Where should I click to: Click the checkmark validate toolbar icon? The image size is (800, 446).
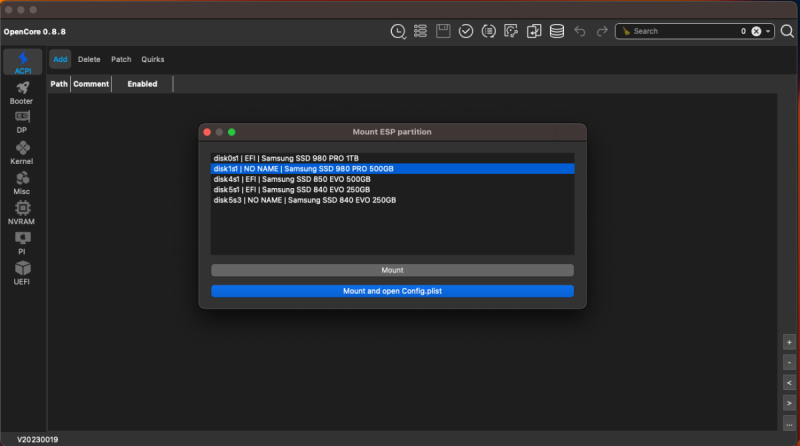[x=466, y=31]
